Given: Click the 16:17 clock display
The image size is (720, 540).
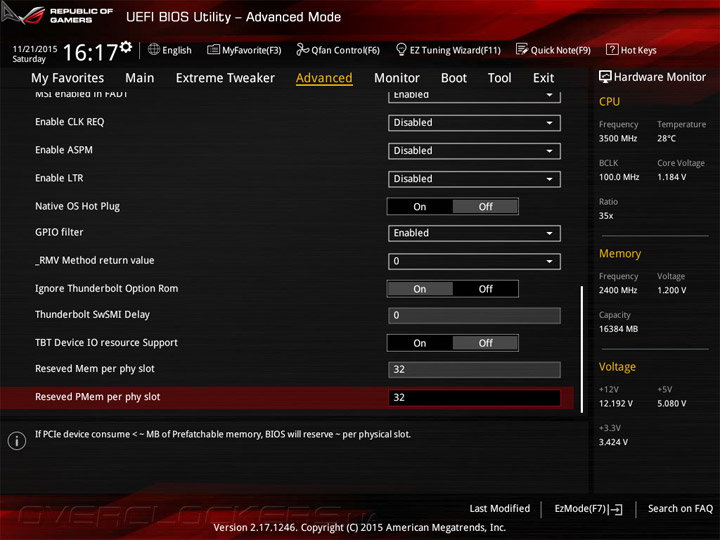Looking at the screenshot, I should [90, 52].
